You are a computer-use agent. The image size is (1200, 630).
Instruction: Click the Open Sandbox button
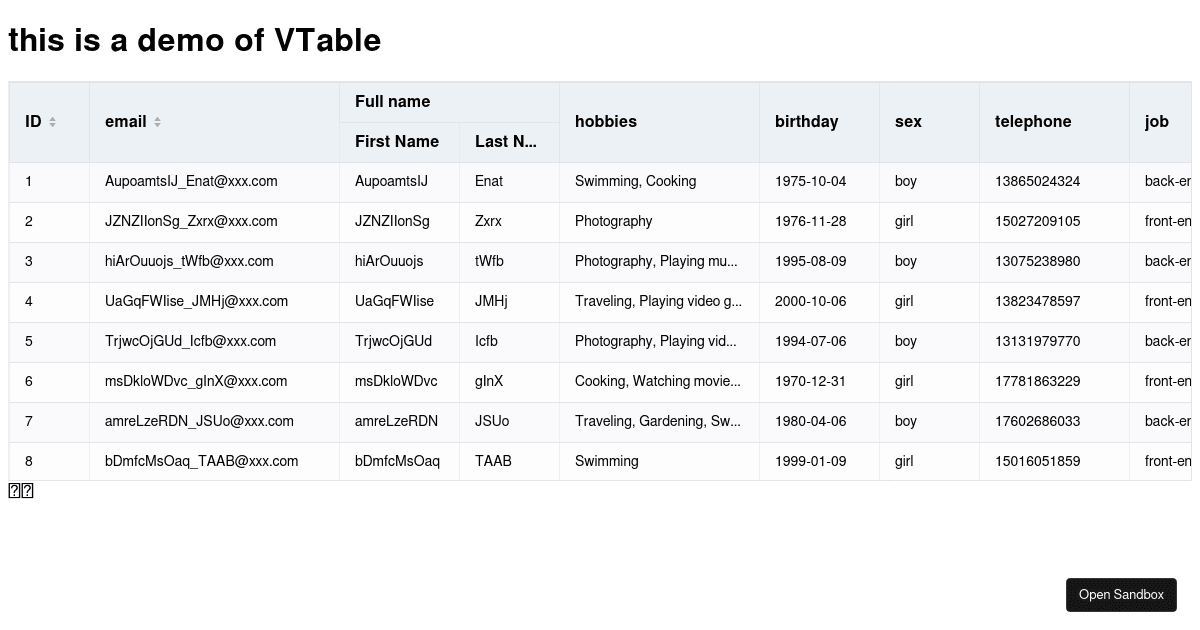(x=1121, y=594)
